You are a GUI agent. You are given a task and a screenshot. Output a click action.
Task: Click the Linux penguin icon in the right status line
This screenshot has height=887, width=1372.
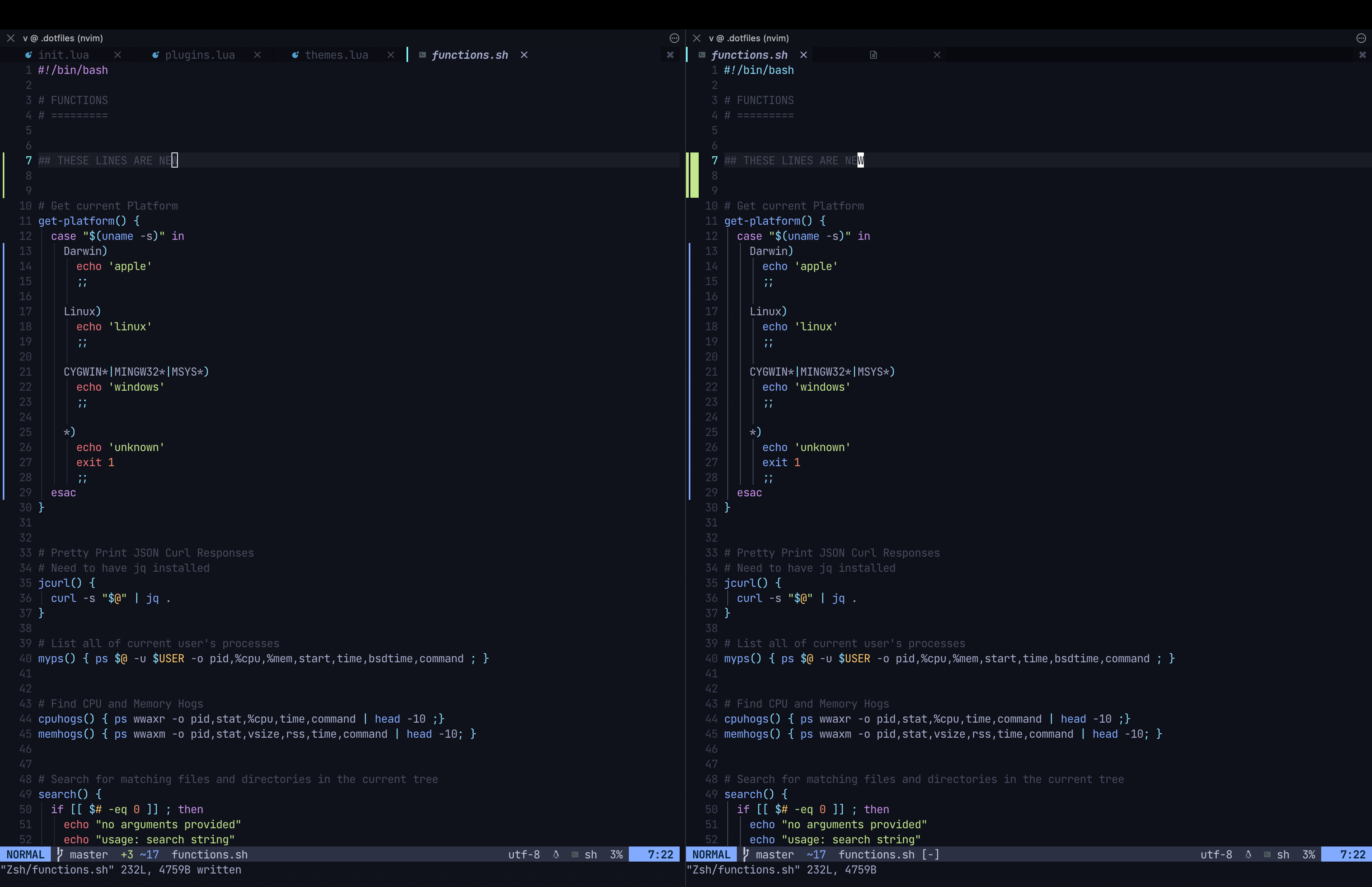click(1248, 855)
